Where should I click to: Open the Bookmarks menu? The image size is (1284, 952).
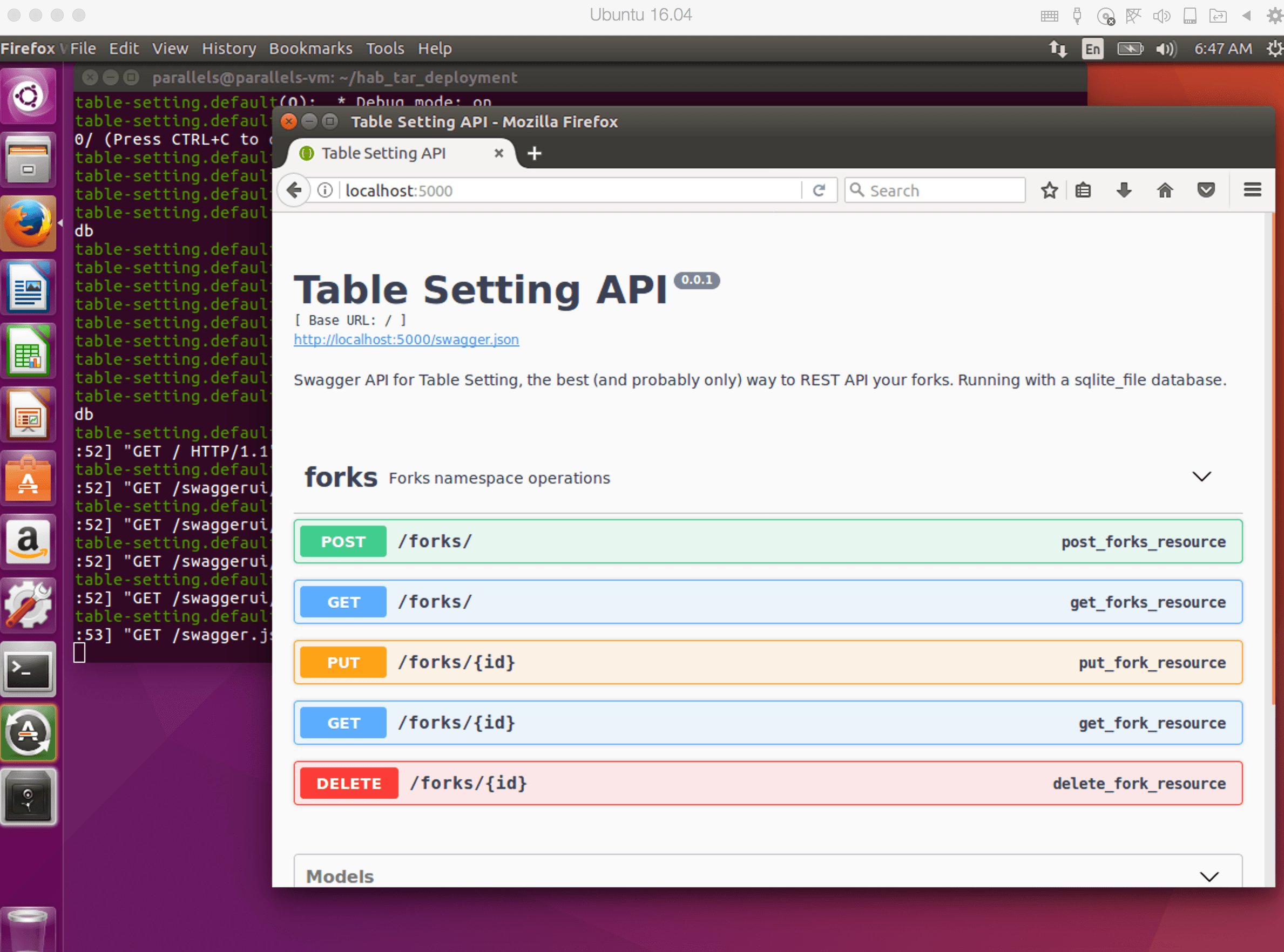(x=311, y=49)
